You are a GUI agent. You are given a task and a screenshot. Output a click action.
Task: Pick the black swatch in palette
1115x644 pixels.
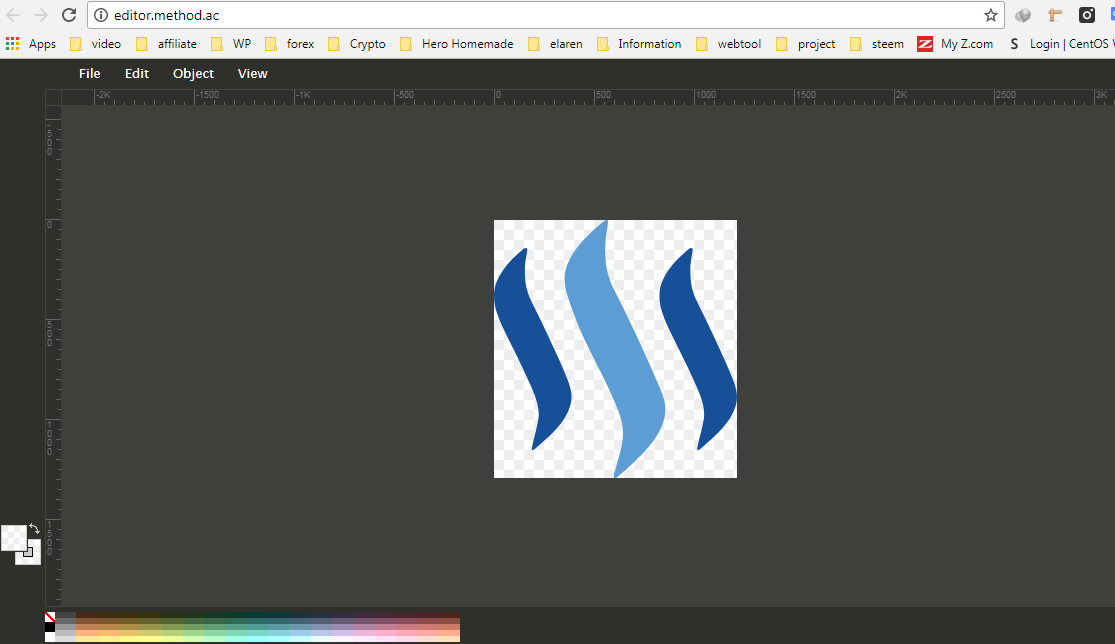tap(50, 627)
